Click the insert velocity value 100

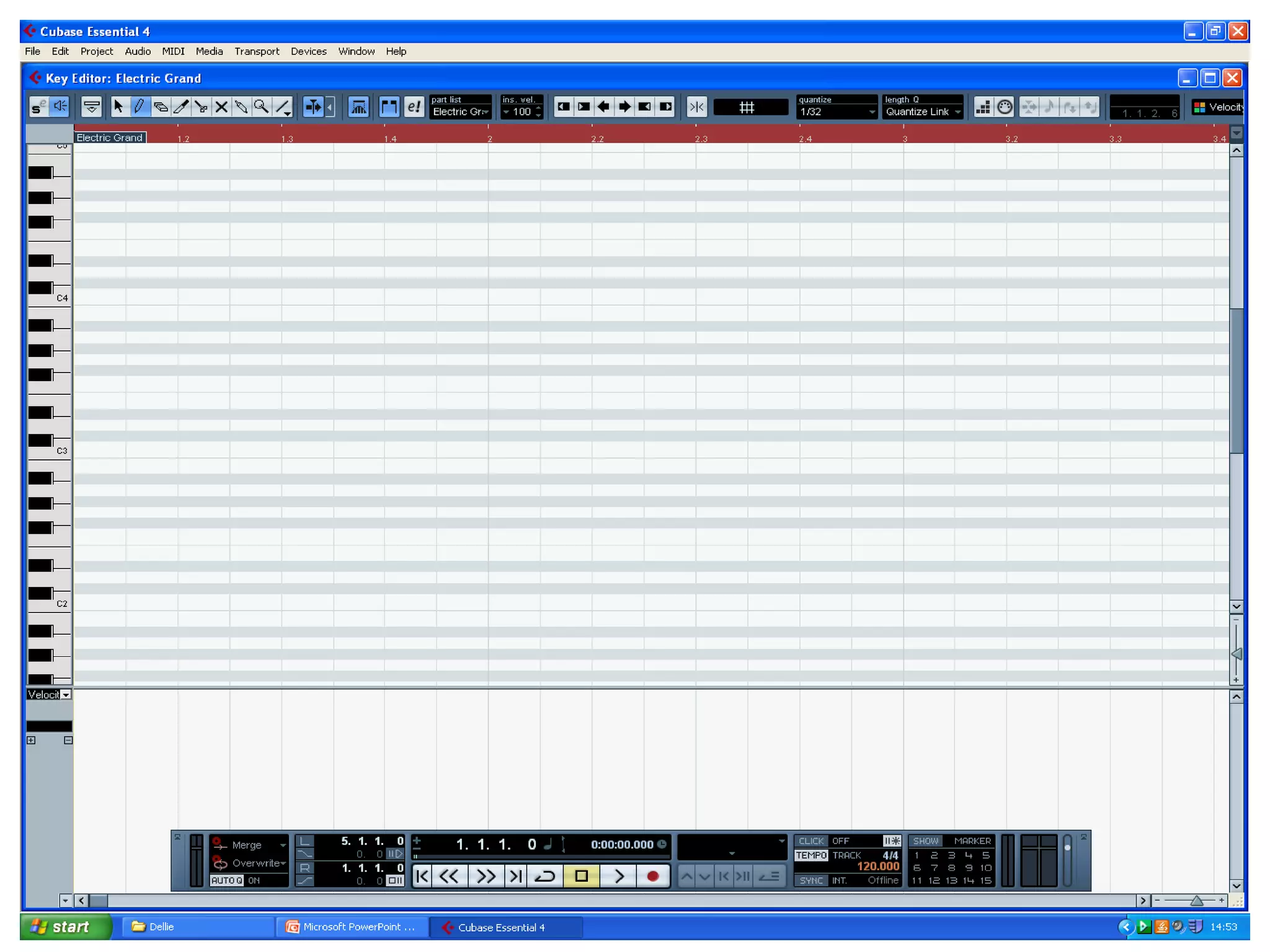(522, 112)
